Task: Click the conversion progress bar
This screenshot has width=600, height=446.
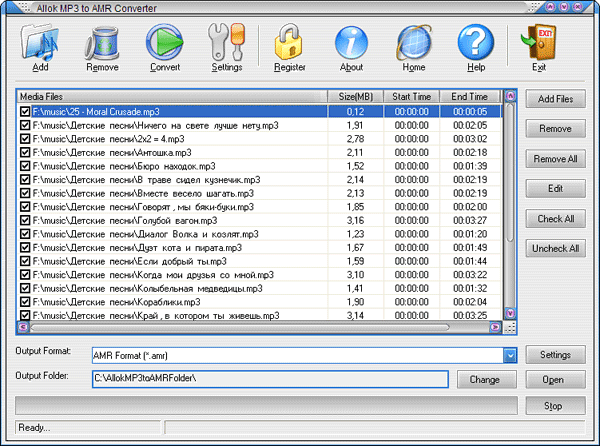Action: pyautogui.click(x=266, y=406)
